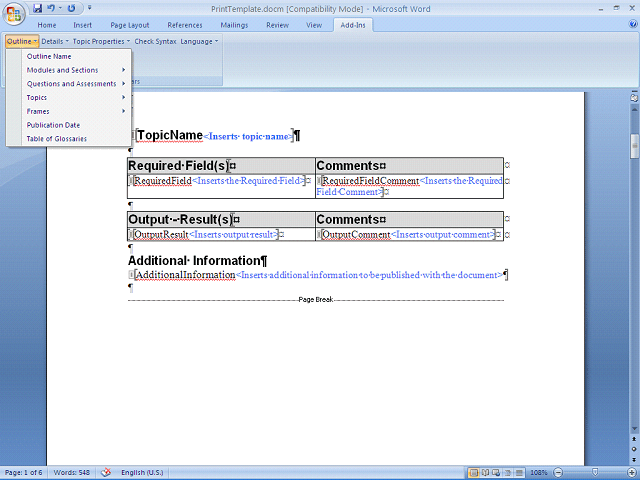The height and width of the screenshot is (480, 640).
Task: Click the Redo/Repeat icon
Action: click(72, 8)
